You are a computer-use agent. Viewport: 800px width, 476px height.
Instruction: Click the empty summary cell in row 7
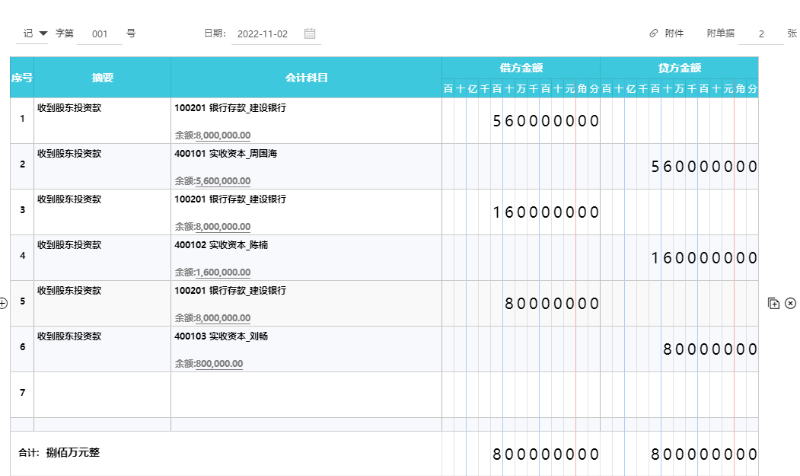coord(102,394)
